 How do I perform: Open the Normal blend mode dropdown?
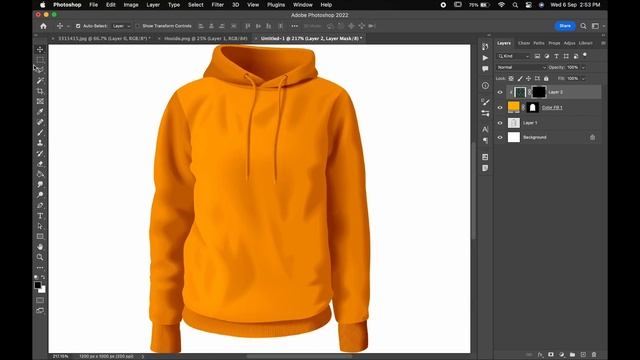(521, 67)
